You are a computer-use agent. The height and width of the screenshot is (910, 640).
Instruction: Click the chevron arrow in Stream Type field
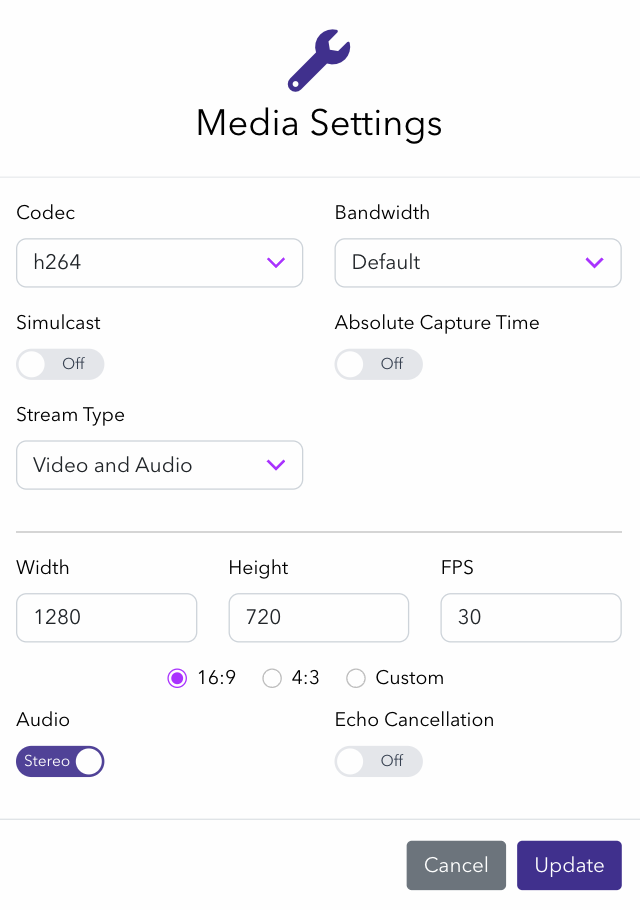coord(276,465)
